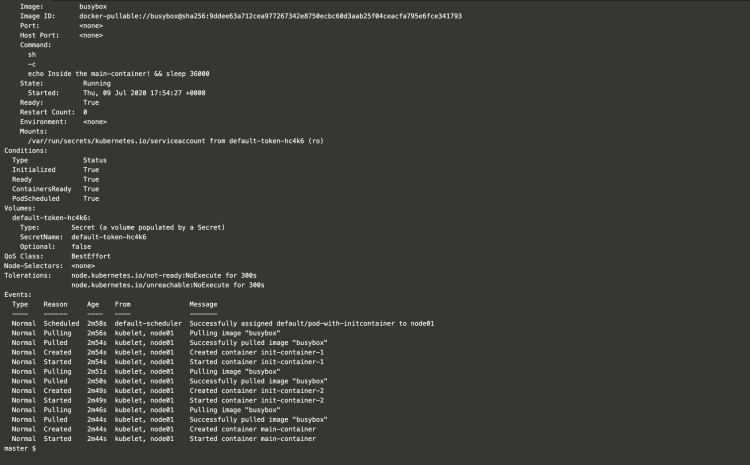Click the master $ shell prompt
This screenshot has width=750, height=465.
click(20, 448)
